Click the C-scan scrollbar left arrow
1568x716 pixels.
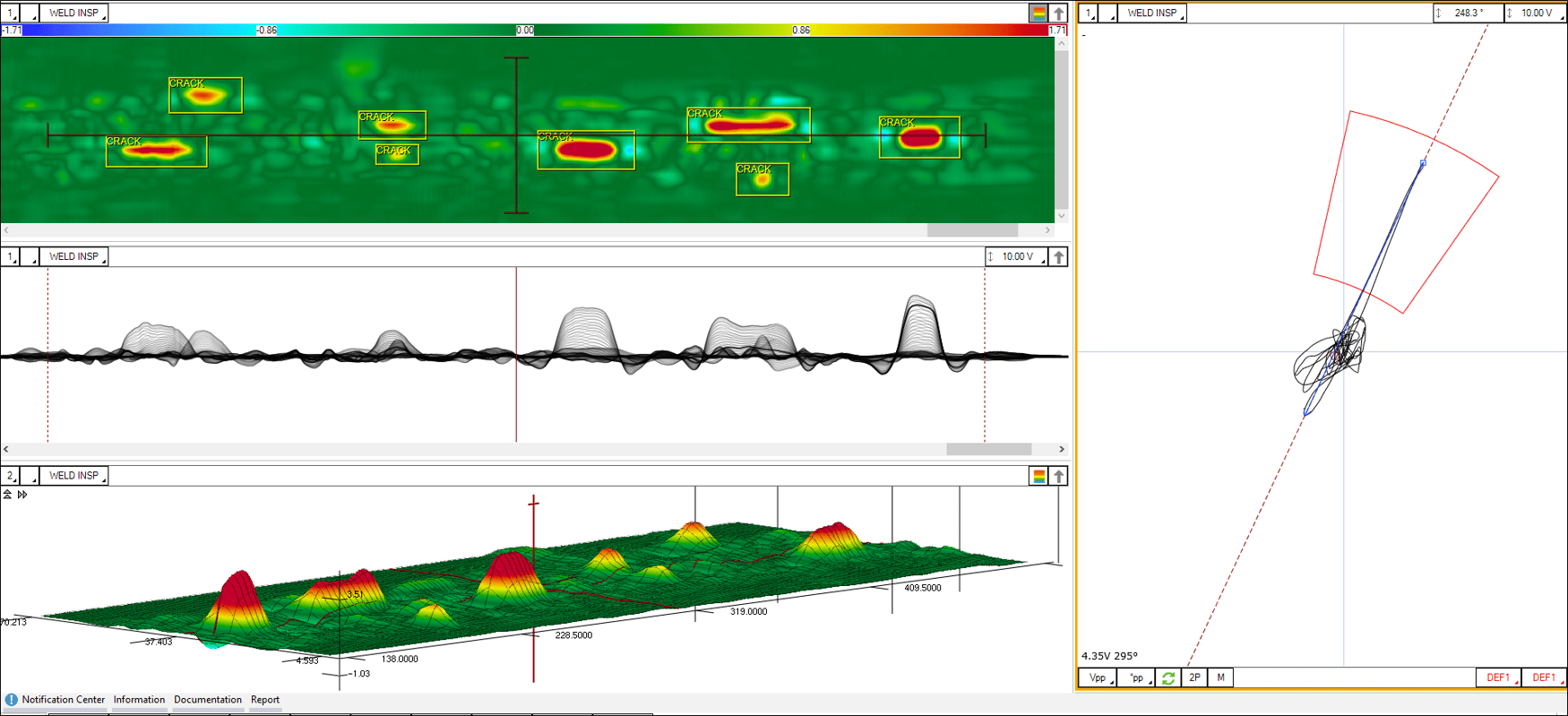click(6, 230)
